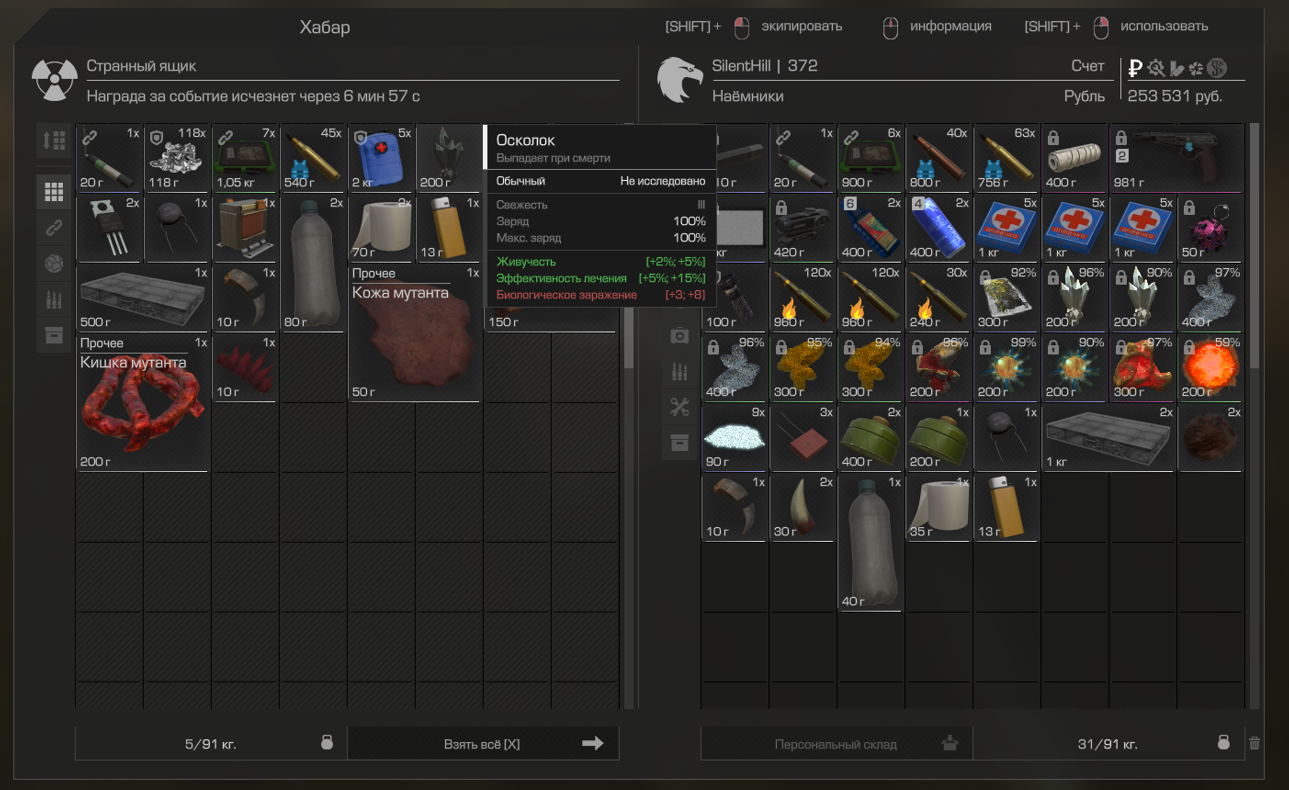Open Персональный склад

[836, 744]
